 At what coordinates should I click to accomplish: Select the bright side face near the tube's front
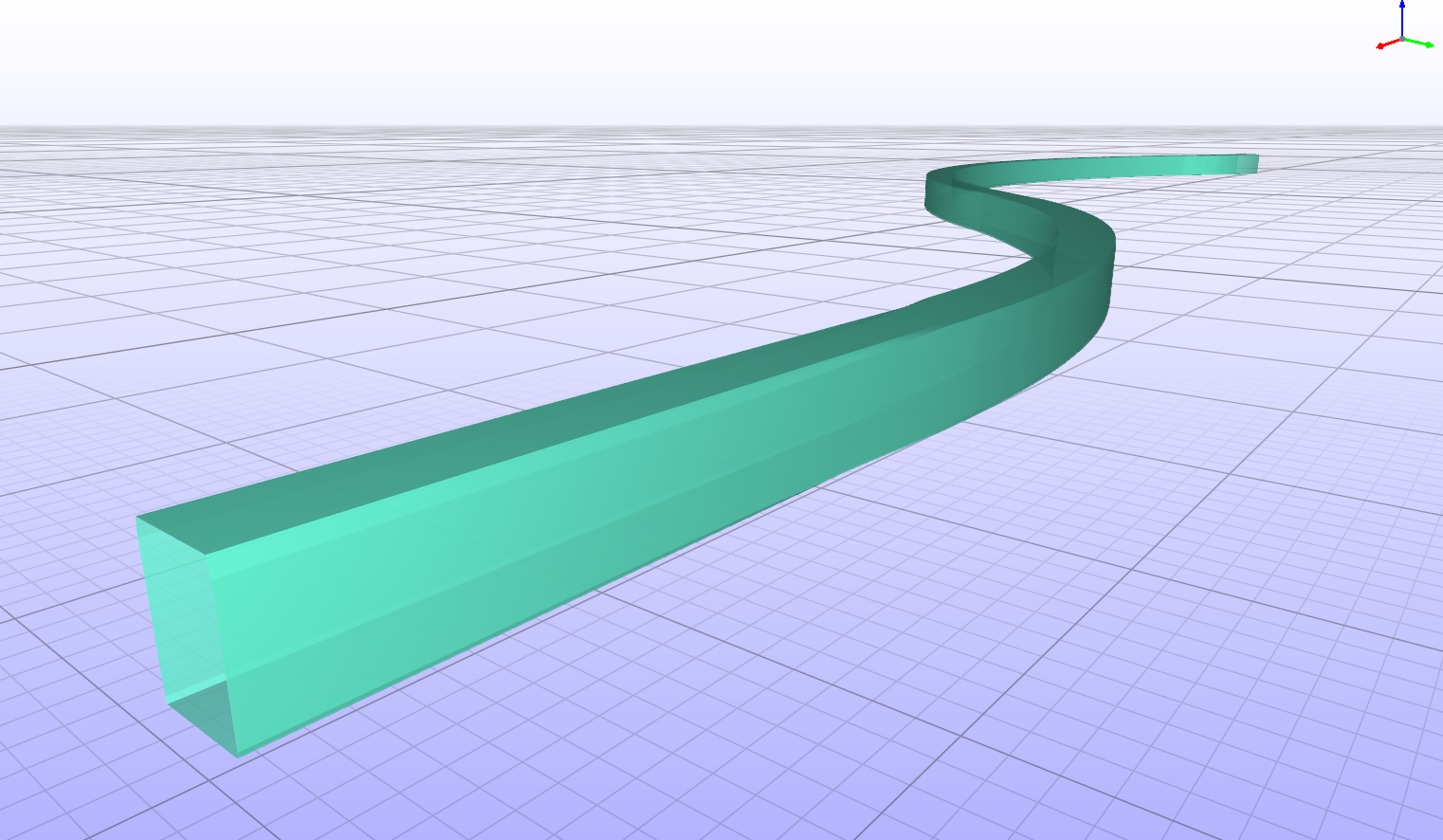tap(398, 607)
